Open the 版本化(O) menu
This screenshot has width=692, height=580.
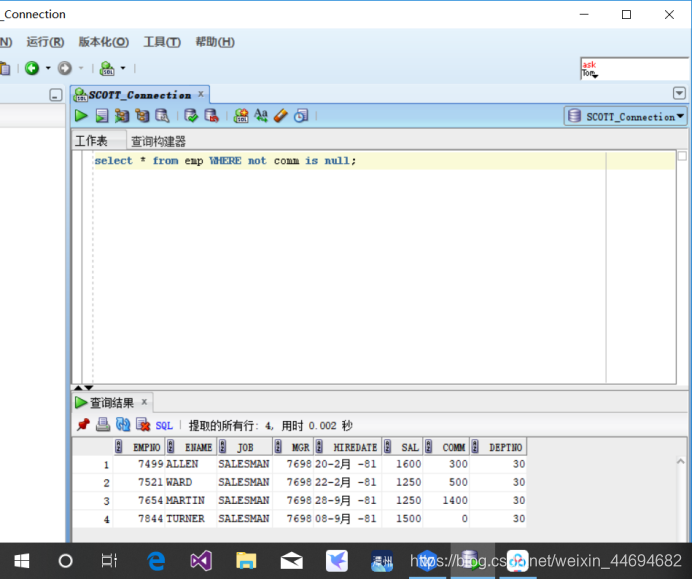pos(104,42)
